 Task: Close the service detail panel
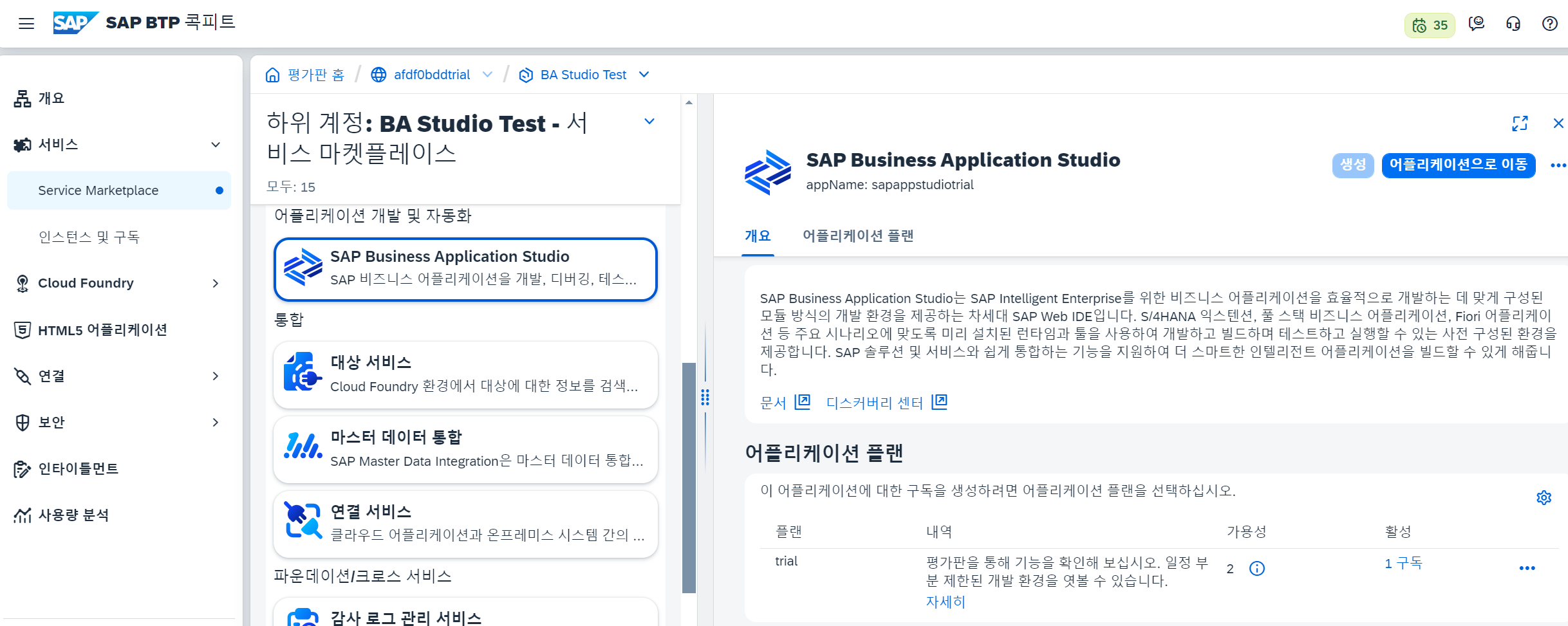point(1558,124)
